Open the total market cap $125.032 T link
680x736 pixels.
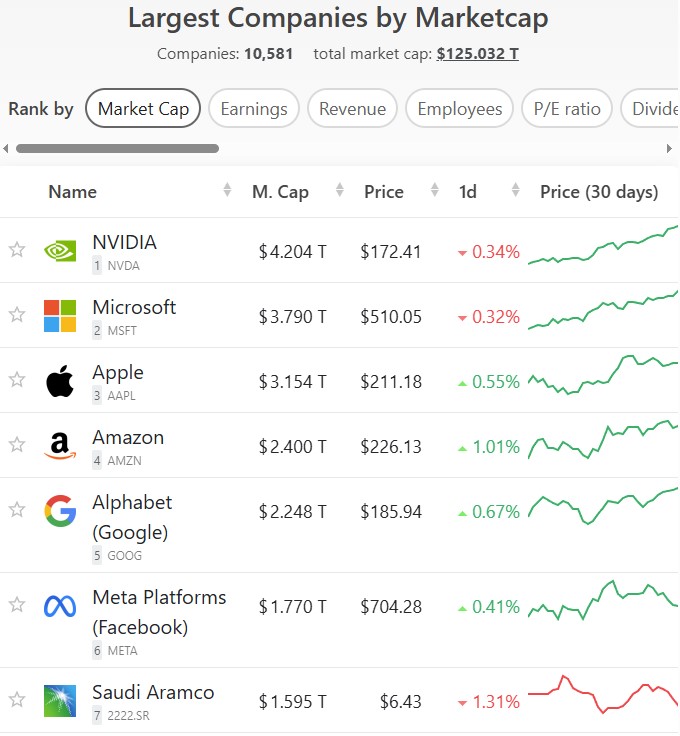click(477, 54)
